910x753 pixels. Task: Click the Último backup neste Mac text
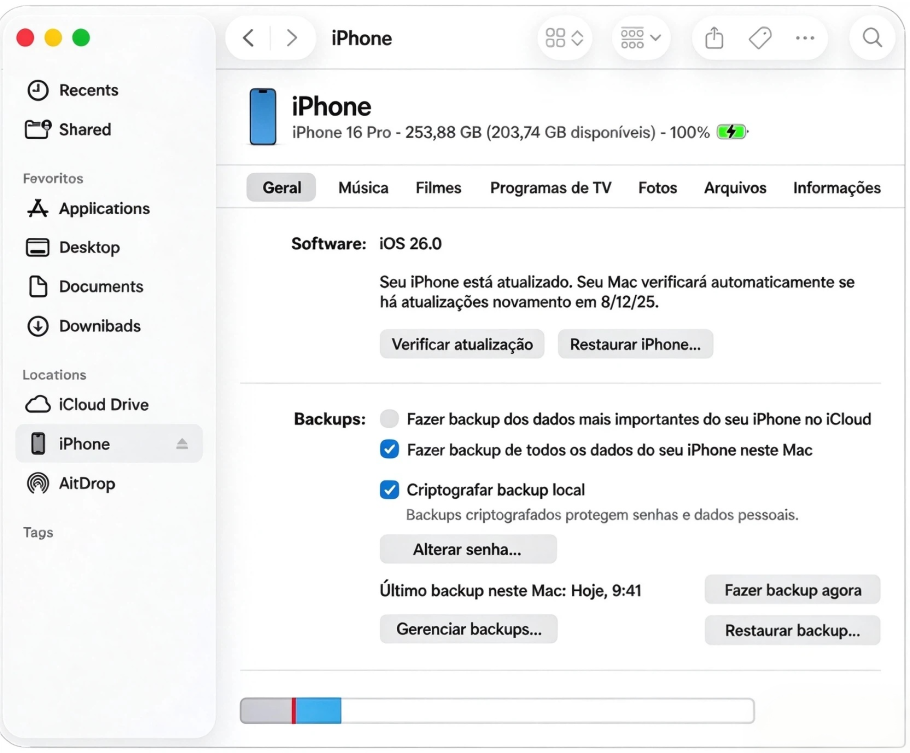(x=510, y=590)
